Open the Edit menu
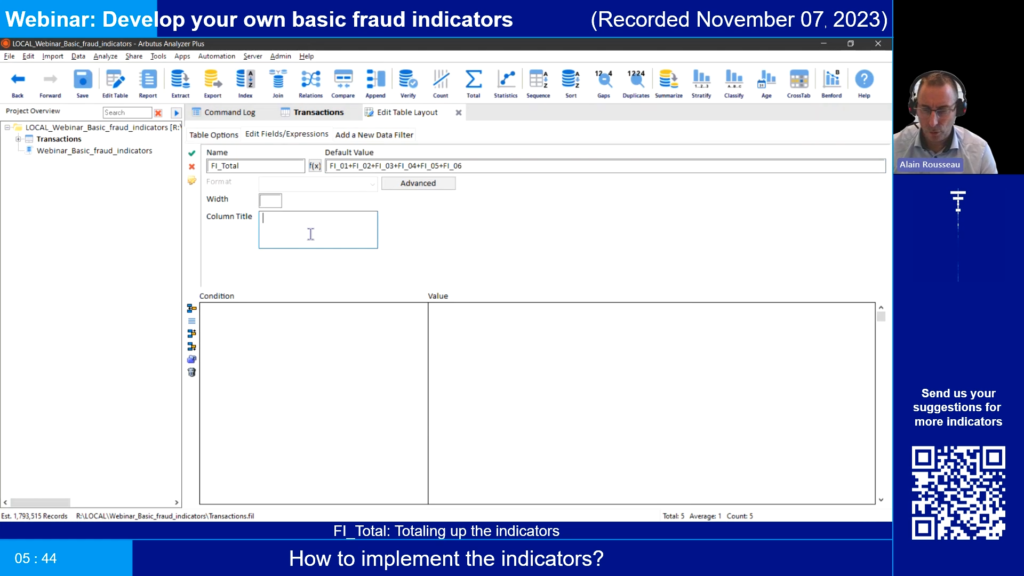The width and height of the screenshot is (1024, 576). coord(28,56)
